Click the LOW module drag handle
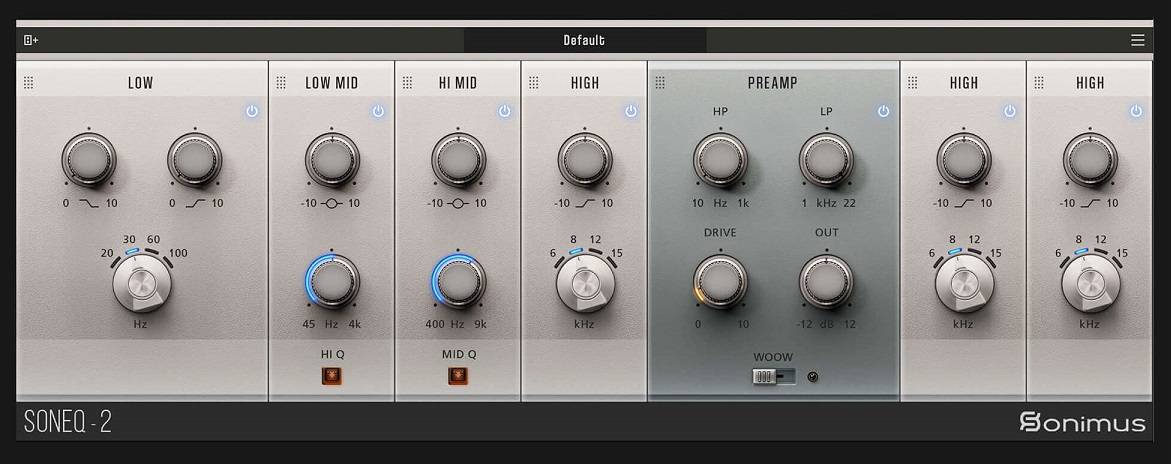This screenshot has height=464, width=1171. [28, 83]
